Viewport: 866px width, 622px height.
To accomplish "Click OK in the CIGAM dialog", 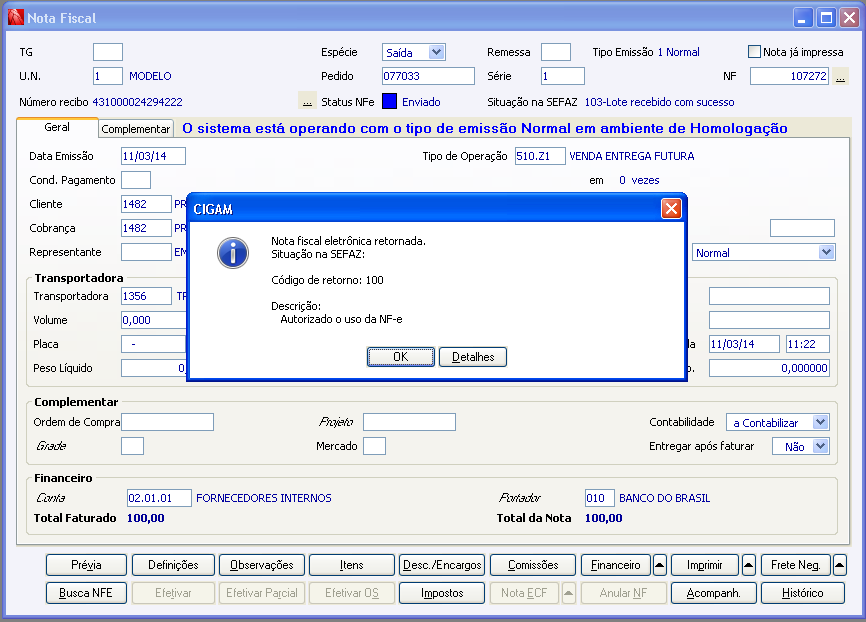I will (x=400, y=357).
